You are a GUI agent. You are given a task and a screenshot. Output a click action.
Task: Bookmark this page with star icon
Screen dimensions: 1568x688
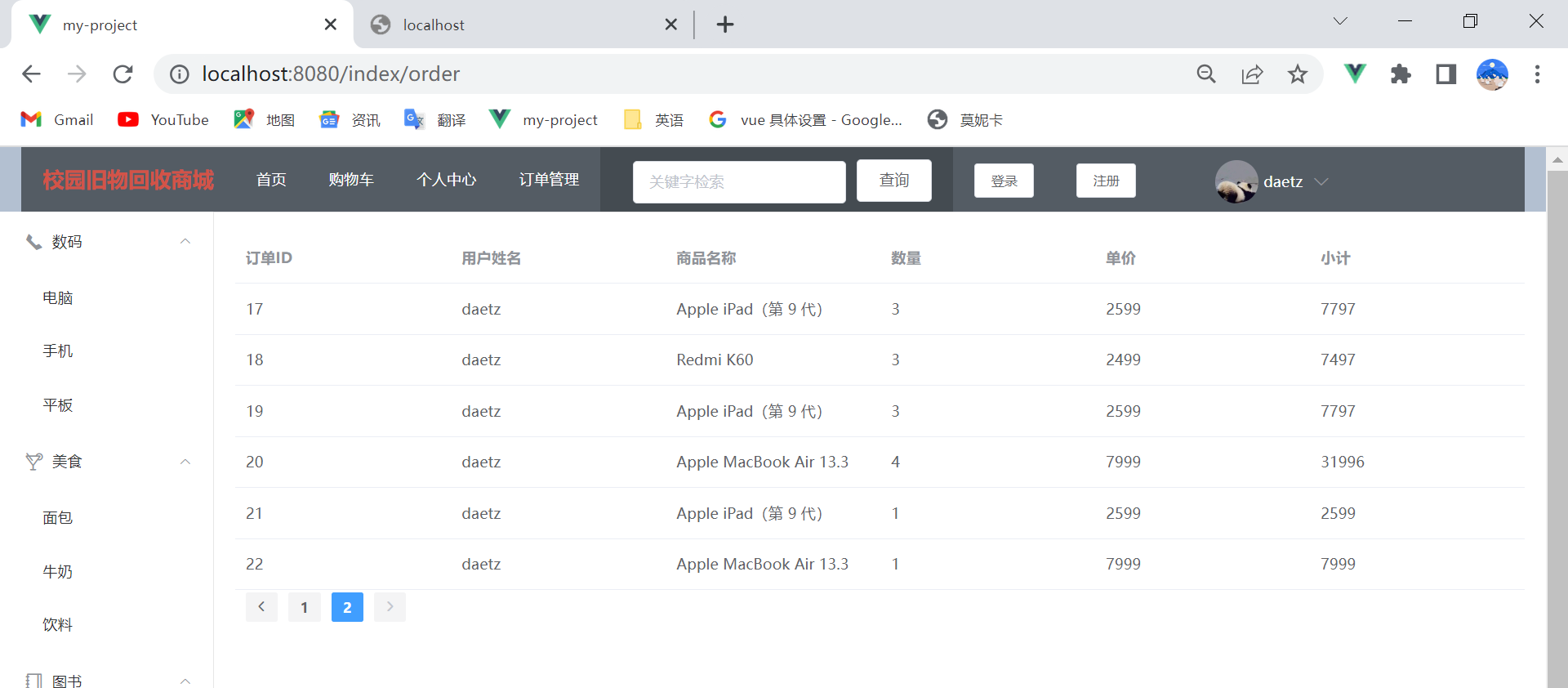(1298, 74)
